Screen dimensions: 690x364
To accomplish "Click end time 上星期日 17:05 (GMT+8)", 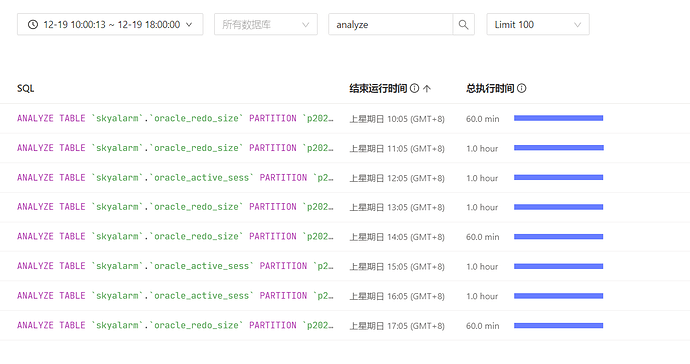I will point(397,326).
